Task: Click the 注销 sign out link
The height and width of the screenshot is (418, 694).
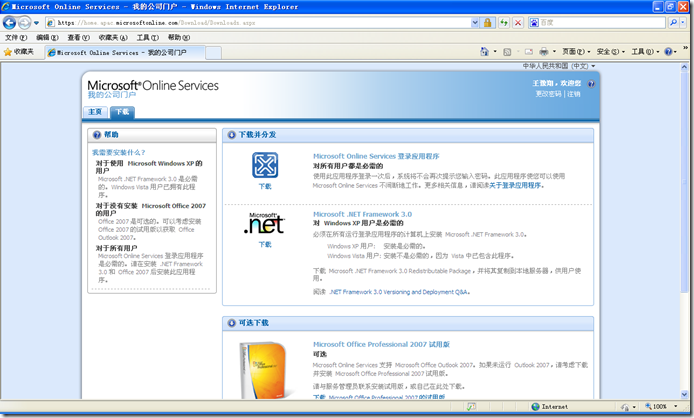Action: coord(574,94)
